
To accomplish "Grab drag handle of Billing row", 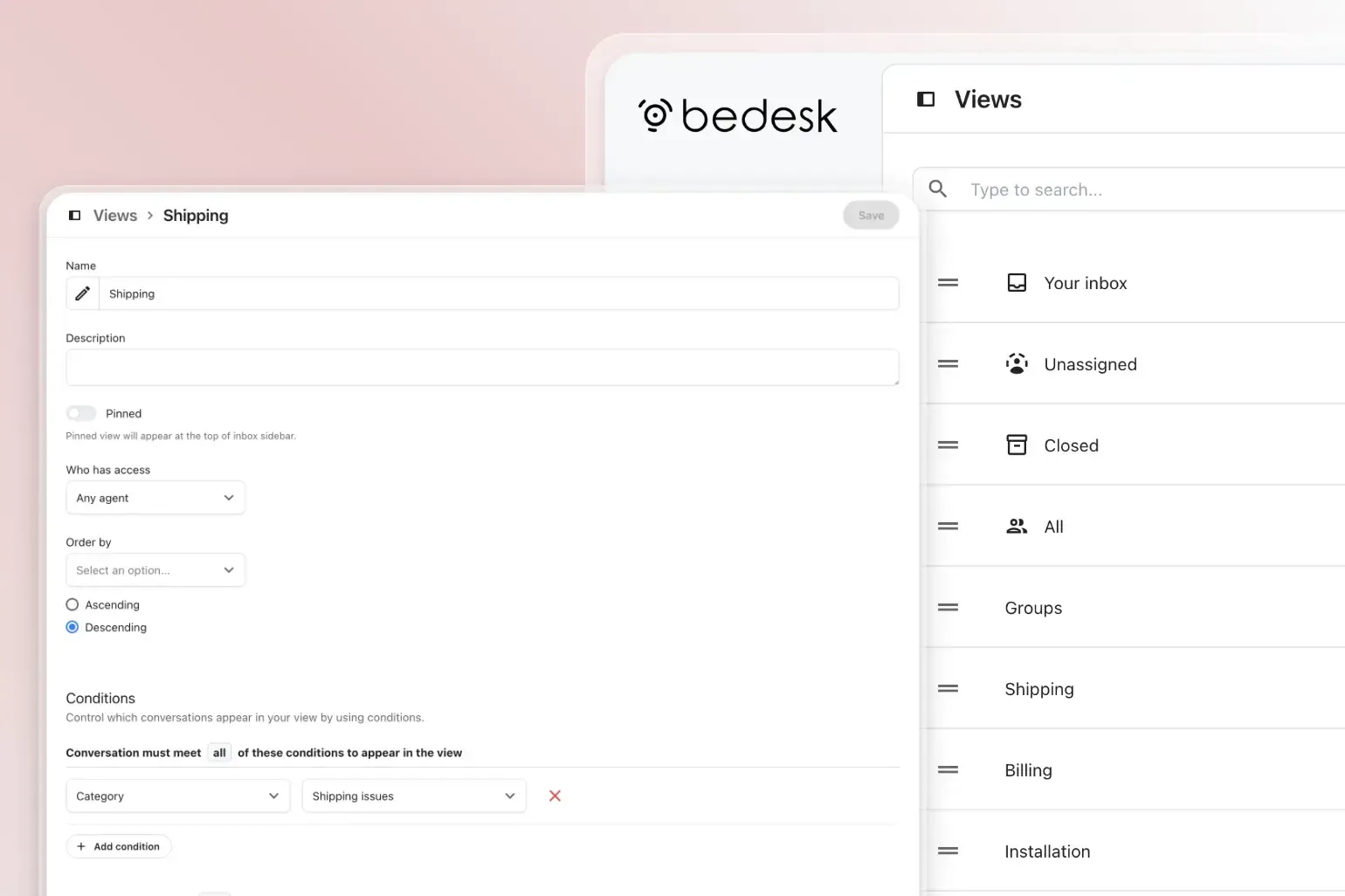I will (948, 770).
